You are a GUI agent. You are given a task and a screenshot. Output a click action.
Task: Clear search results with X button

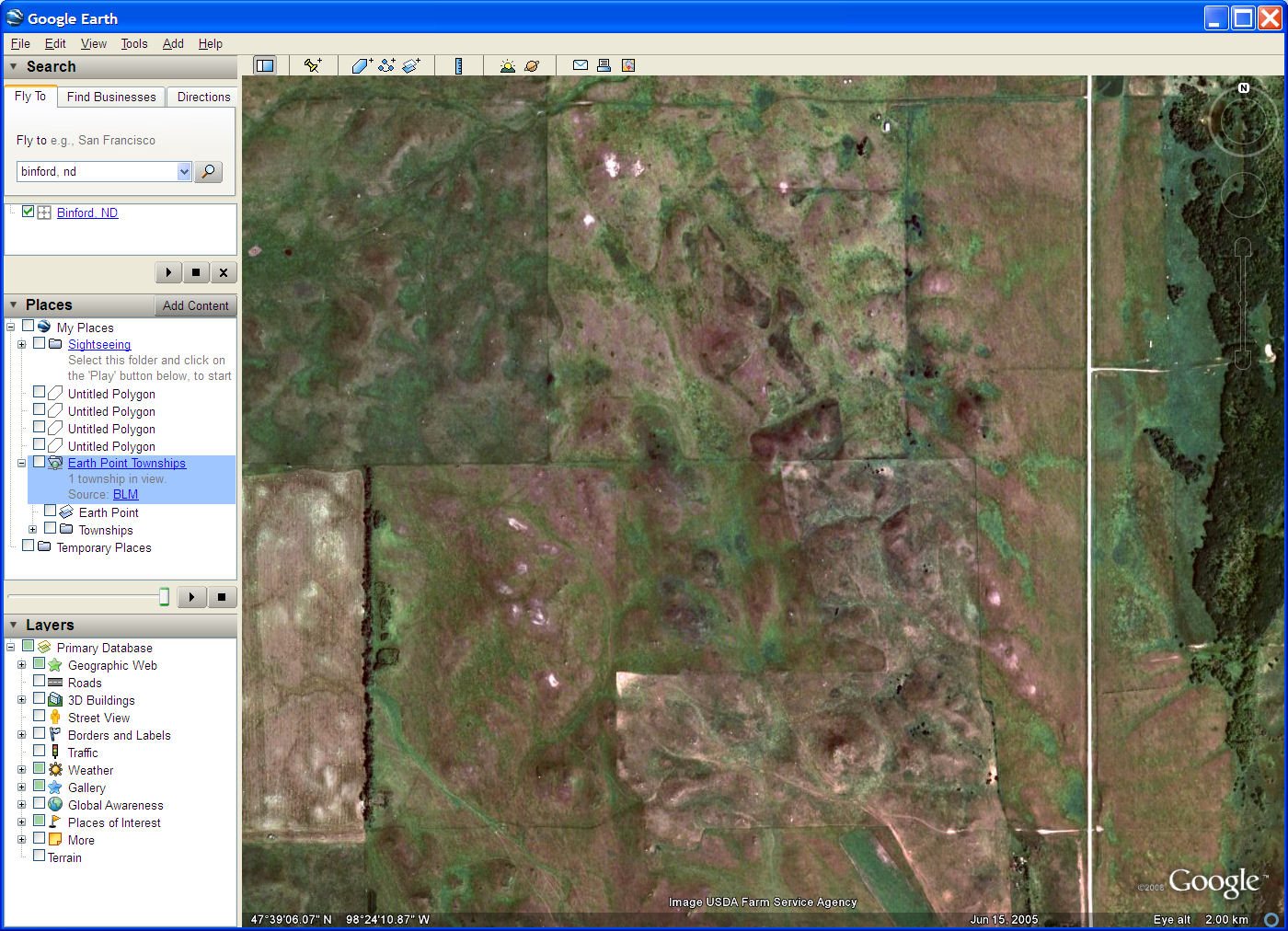[224, 272]
